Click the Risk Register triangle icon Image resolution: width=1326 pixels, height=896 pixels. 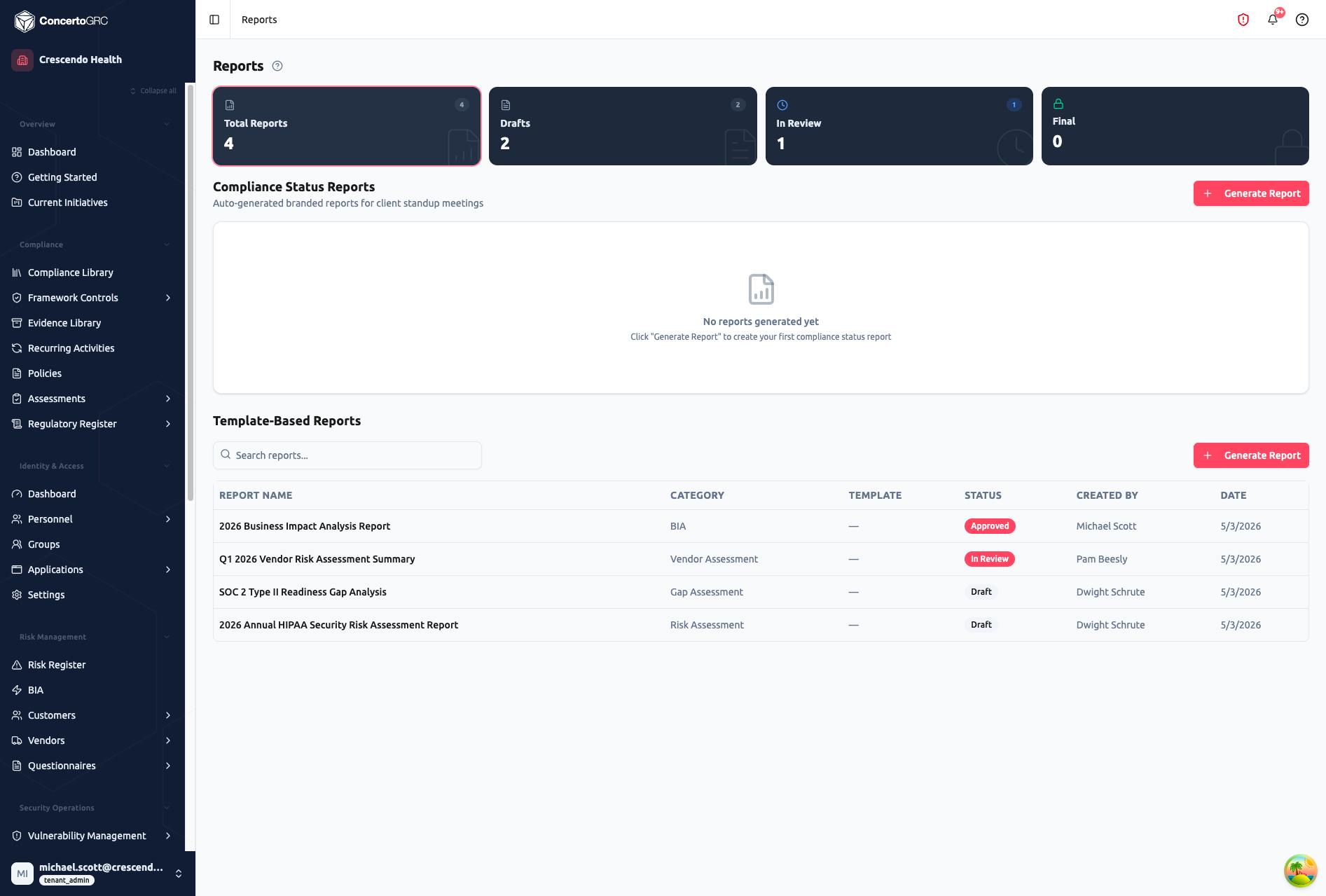click(17, 665)
